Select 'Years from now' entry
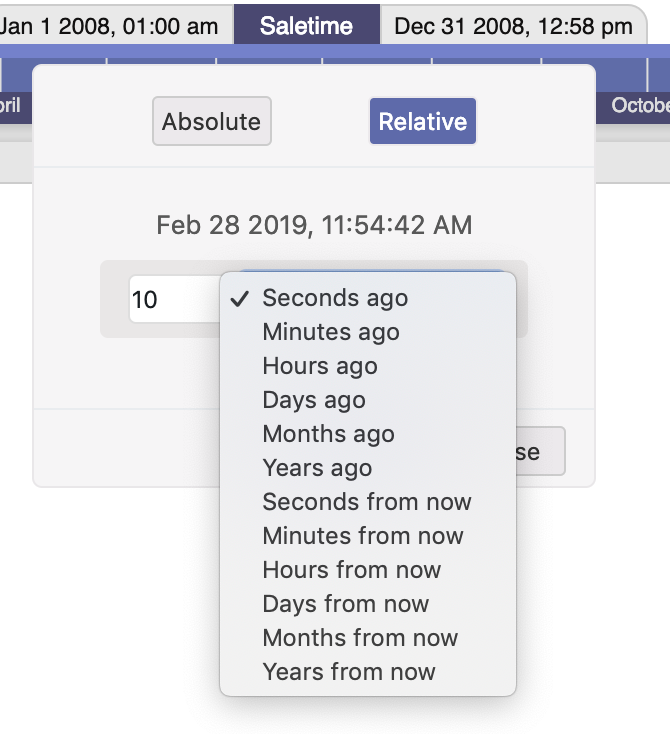 click(349, 672)
